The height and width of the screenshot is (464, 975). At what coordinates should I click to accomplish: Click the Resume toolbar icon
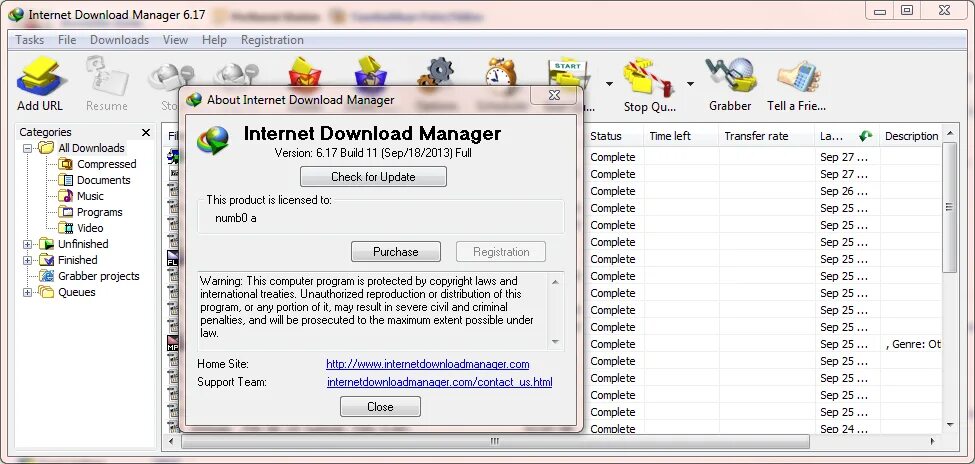click(106, 85)
